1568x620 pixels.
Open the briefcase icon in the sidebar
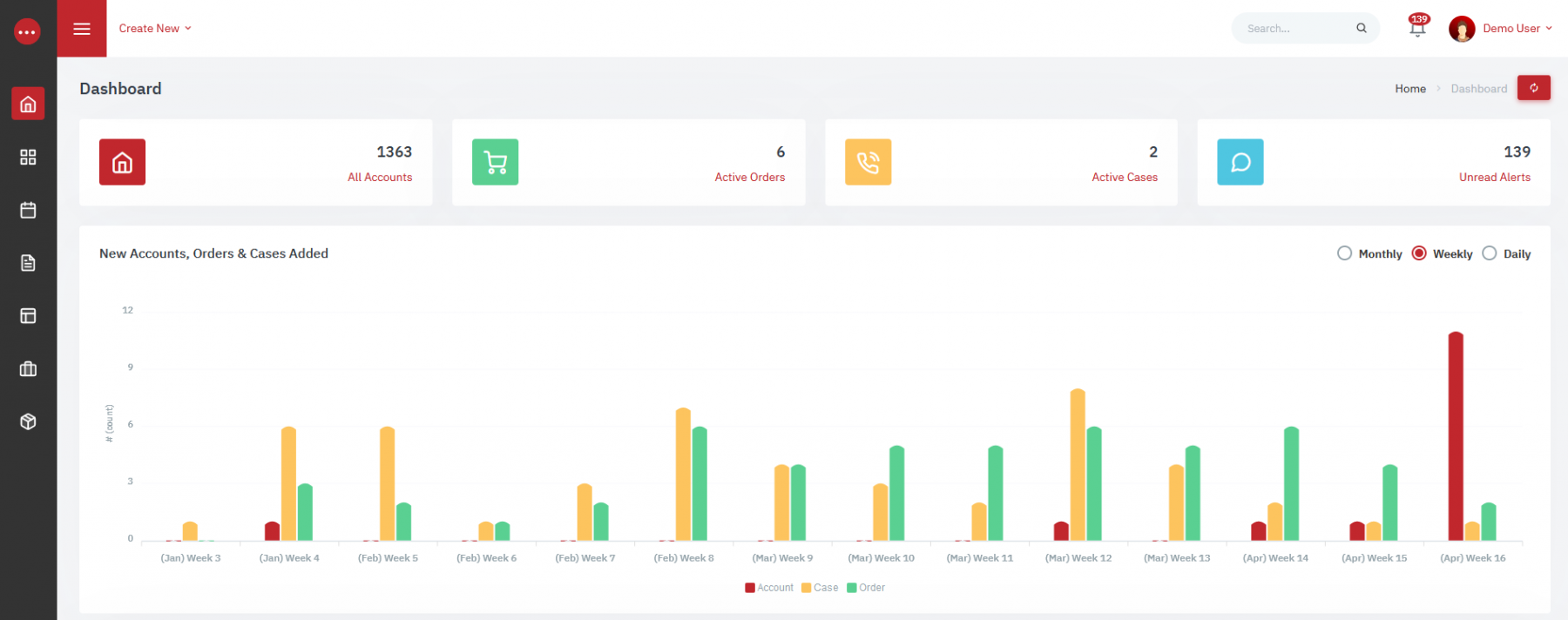tap(28, 369)
